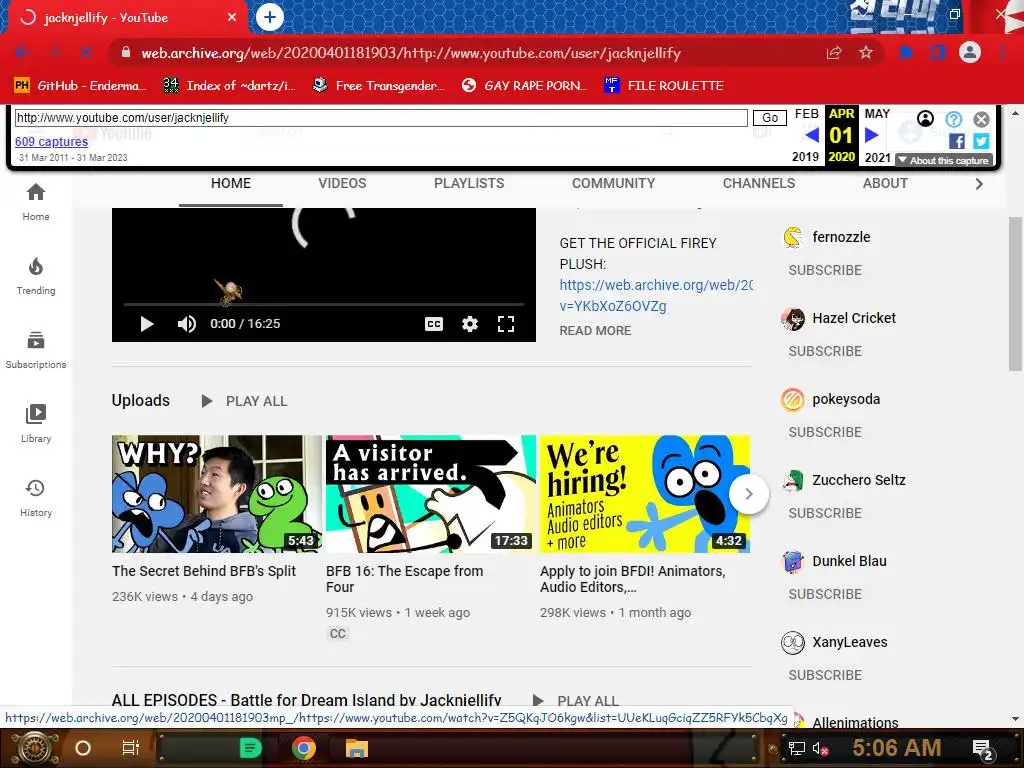Stop page loading in browser toolbar
The image size is (1024, 768).
86,53
